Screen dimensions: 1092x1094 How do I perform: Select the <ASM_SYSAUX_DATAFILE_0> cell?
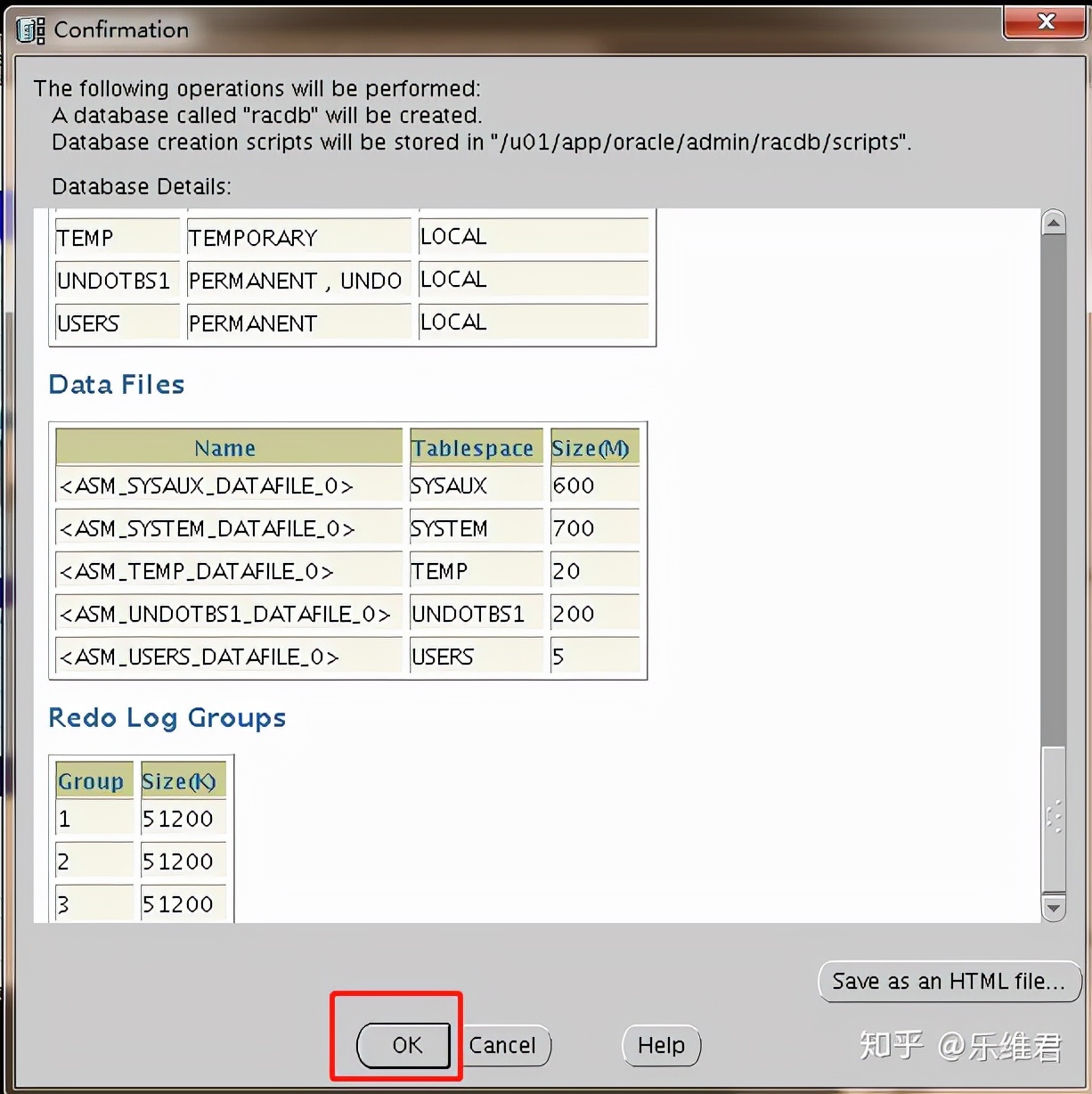click(229, 486)
